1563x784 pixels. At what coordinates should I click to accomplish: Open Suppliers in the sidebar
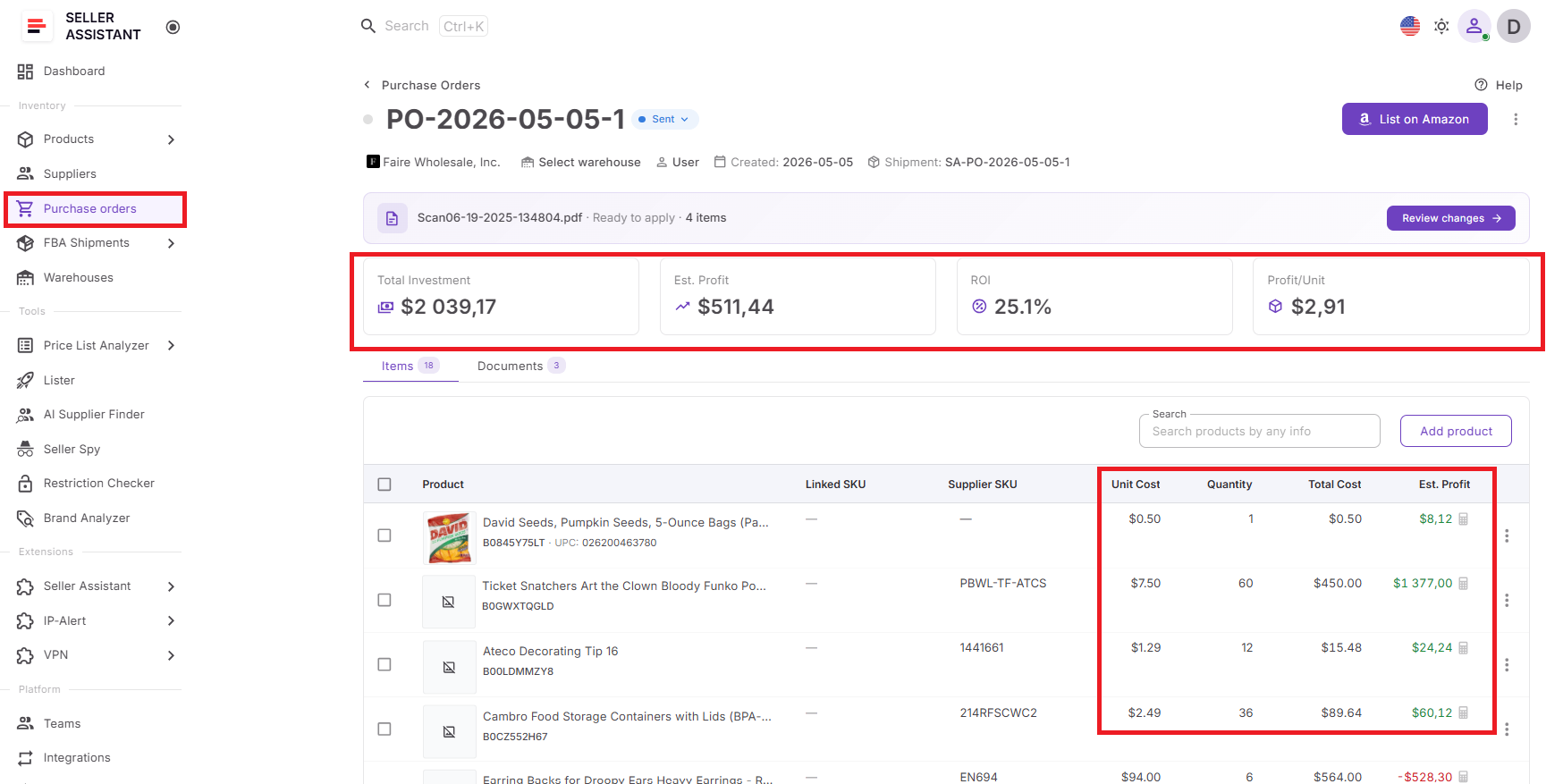[x=70, y=173]
